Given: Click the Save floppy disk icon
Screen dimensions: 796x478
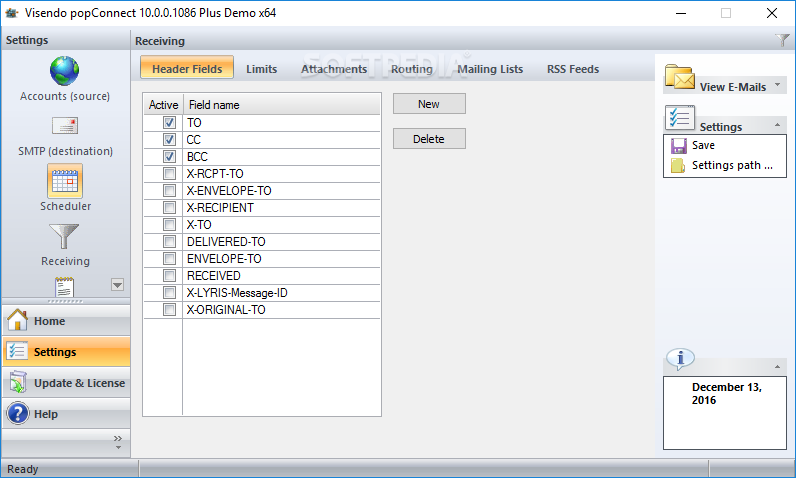Looking at the screenshot, I should click(678, 146).
